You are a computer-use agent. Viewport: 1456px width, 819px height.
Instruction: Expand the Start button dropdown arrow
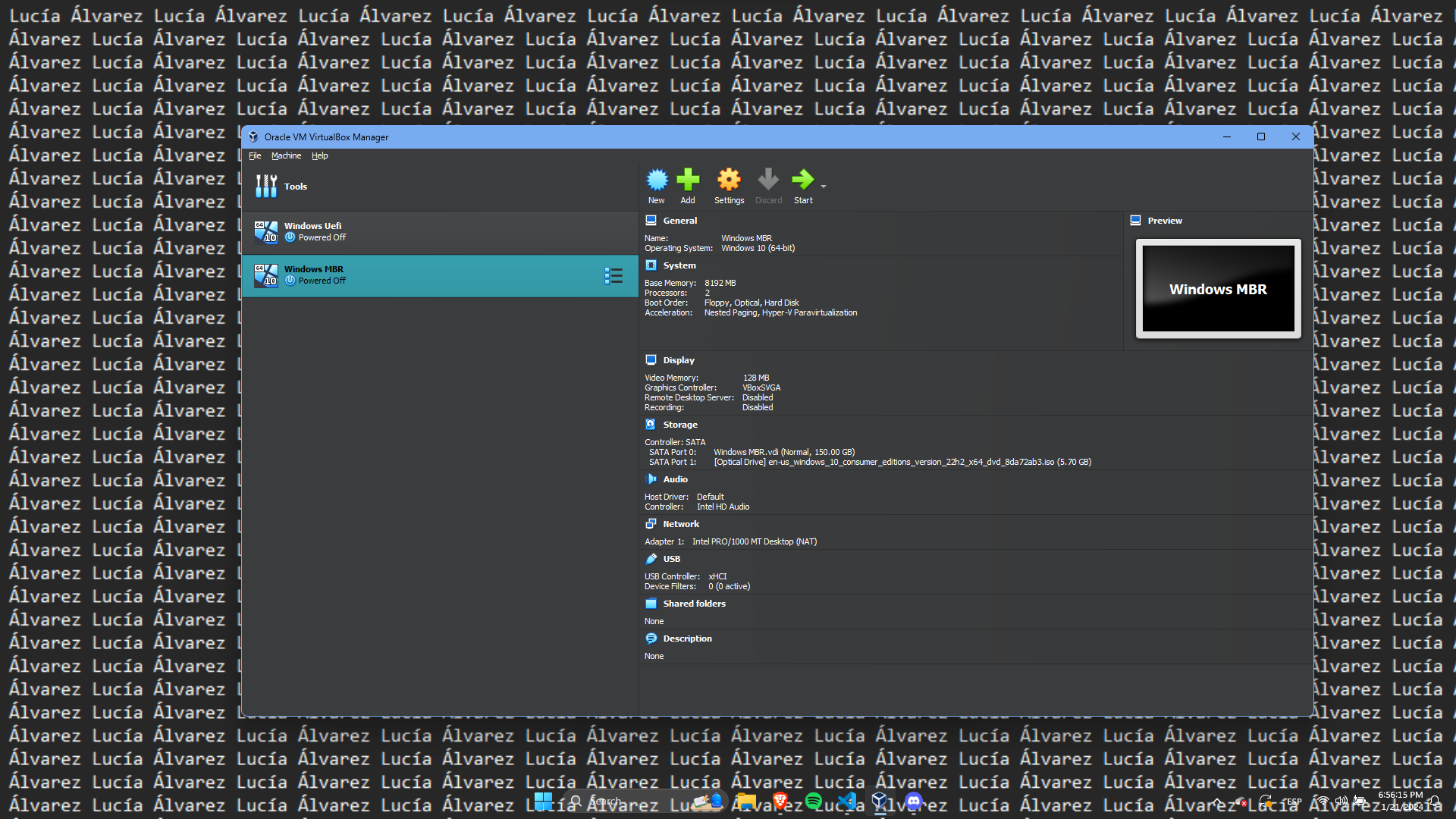824,186
